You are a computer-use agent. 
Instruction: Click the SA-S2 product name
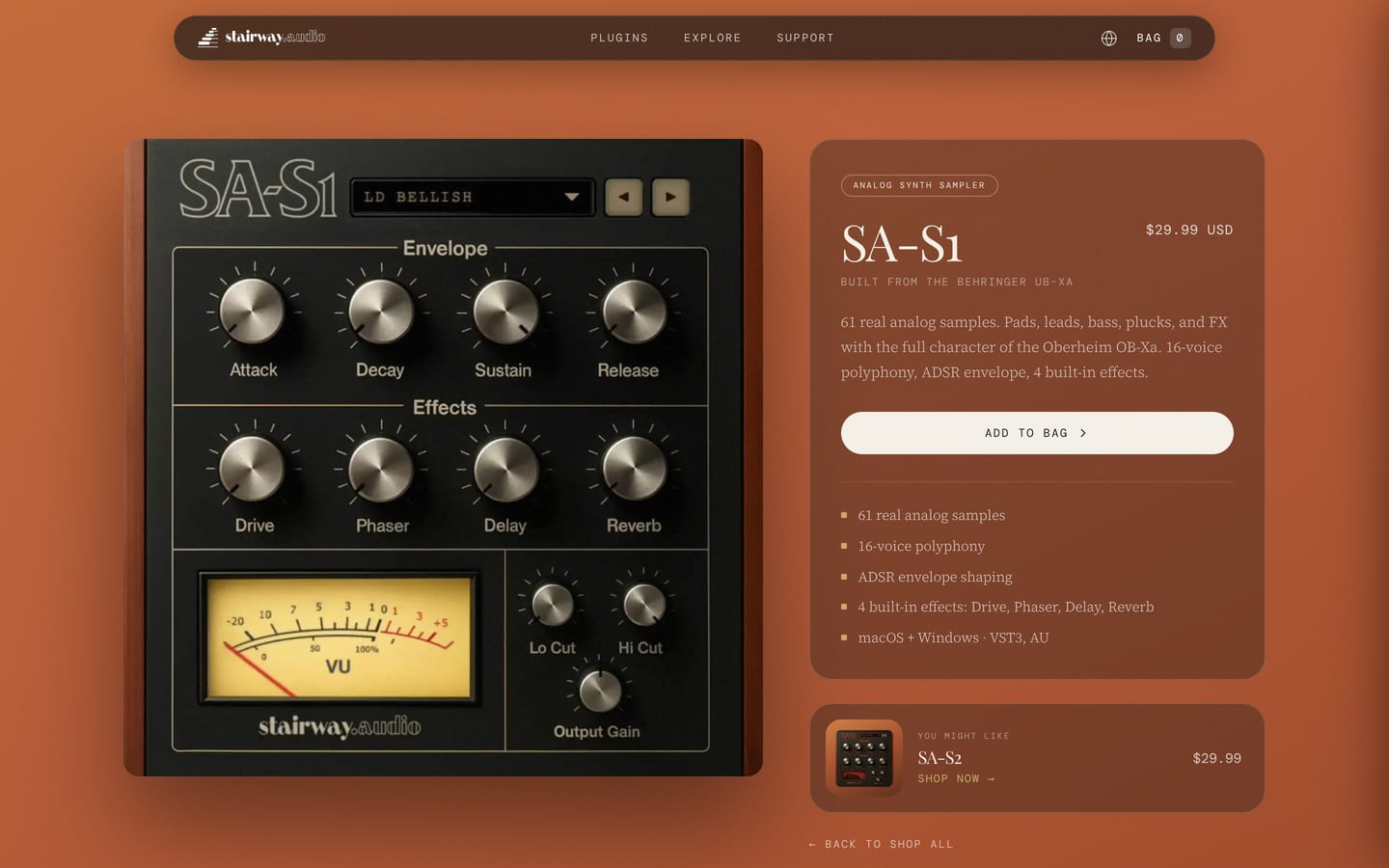click(940, 758)
